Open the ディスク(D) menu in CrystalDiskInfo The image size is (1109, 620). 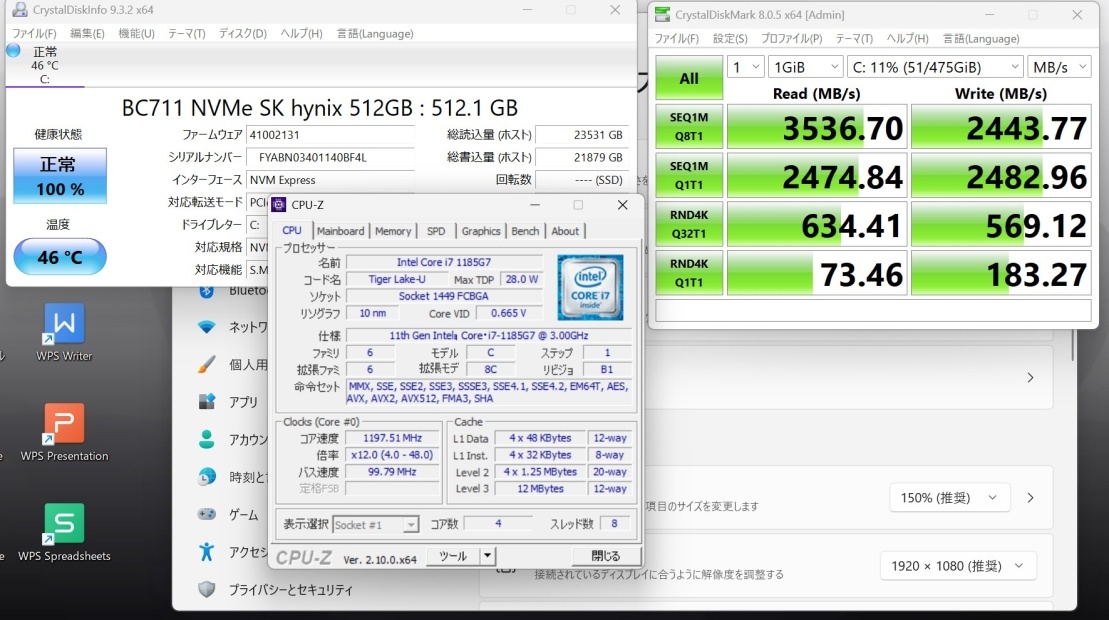point(243,33)
